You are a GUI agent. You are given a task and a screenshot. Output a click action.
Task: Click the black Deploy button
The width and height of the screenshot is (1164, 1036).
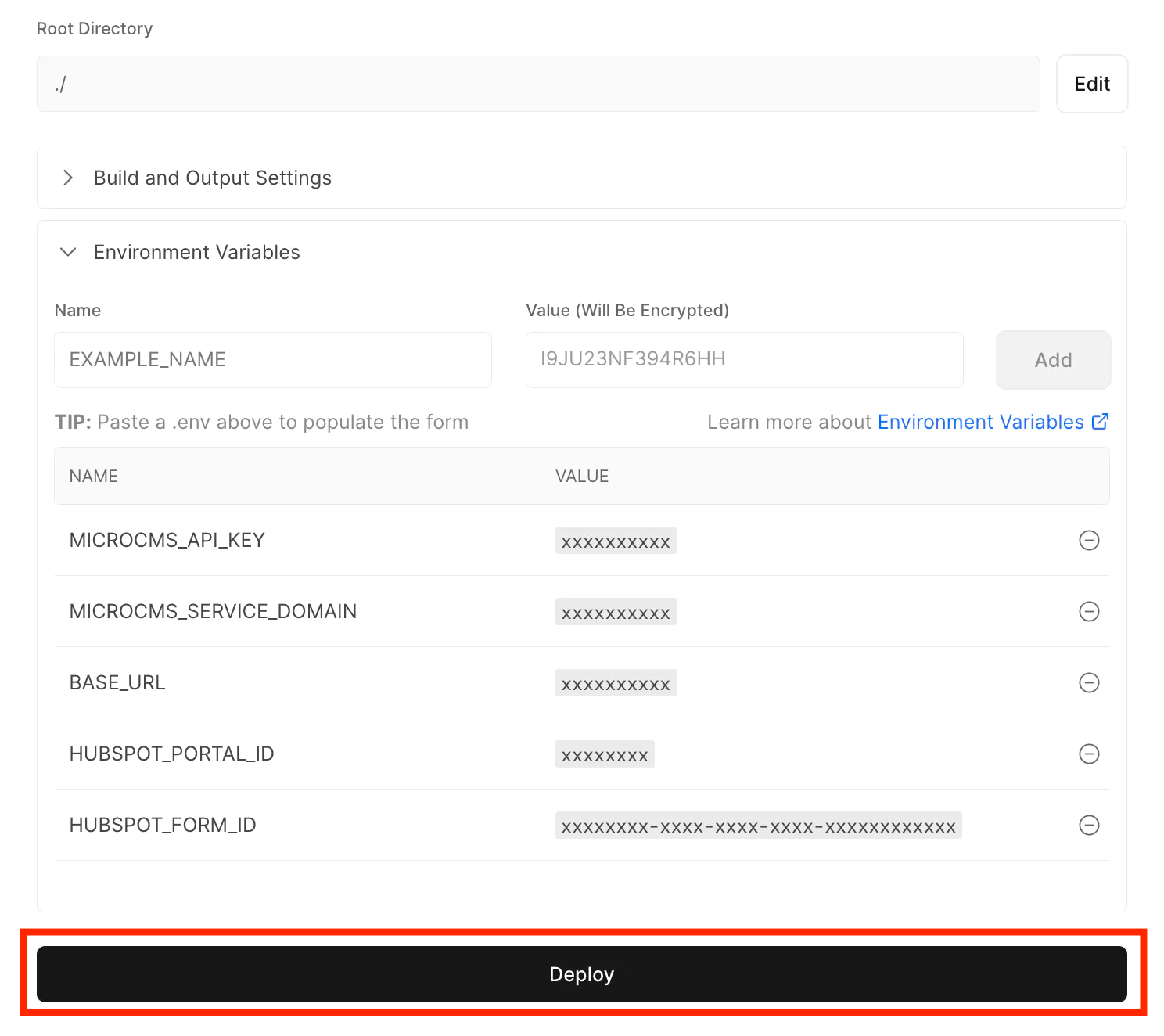click(x=581, y=974)
